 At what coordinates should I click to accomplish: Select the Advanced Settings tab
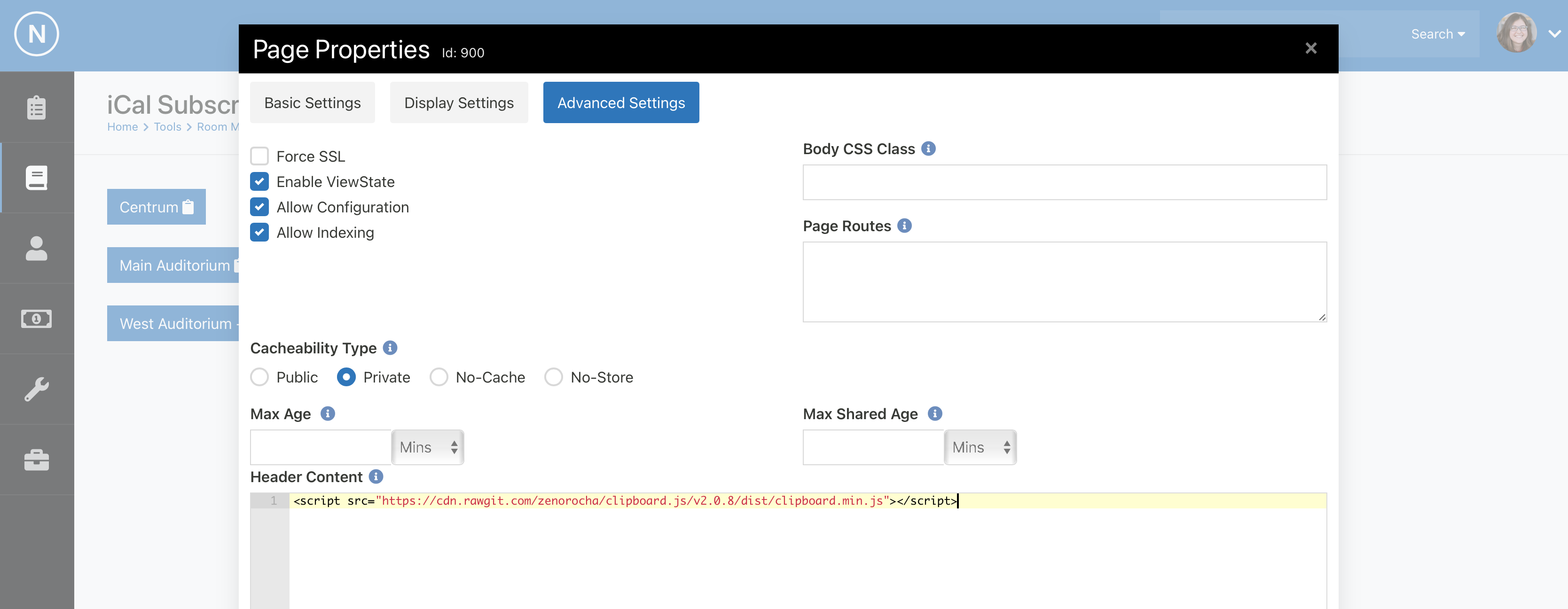point(621,103)
